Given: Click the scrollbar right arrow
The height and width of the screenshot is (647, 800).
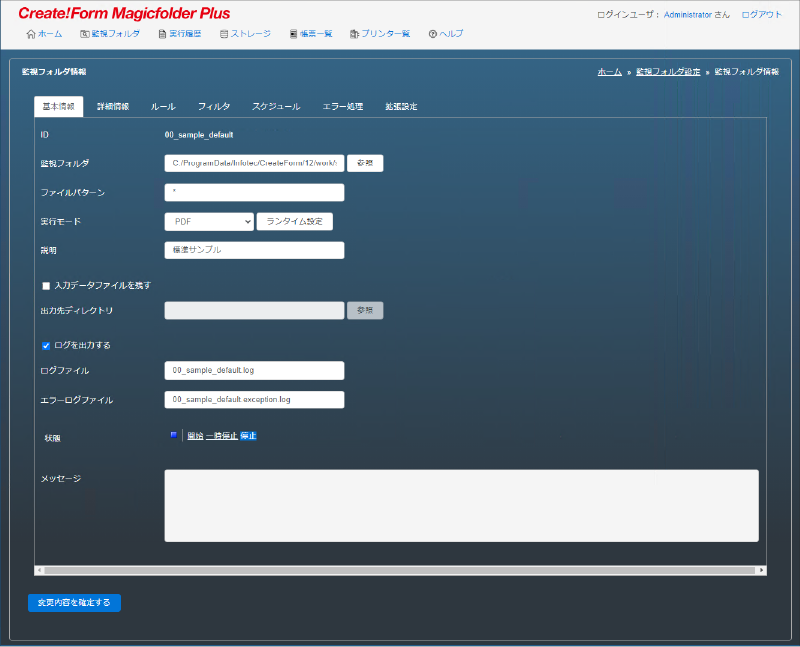Looking at the screenshot, I should pyautogui.click(x=761, y=570).
